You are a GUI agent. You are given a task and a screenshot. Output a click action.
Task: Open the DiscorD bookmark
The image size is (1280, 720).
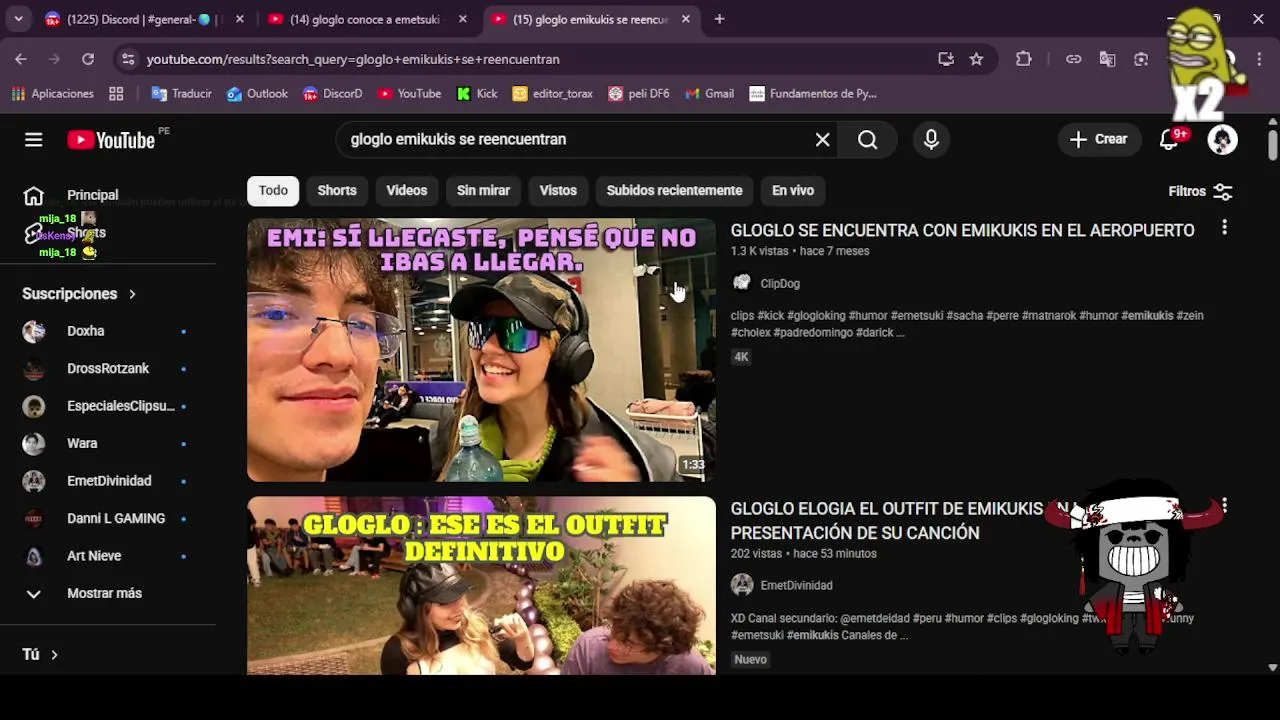pos(333,94)
